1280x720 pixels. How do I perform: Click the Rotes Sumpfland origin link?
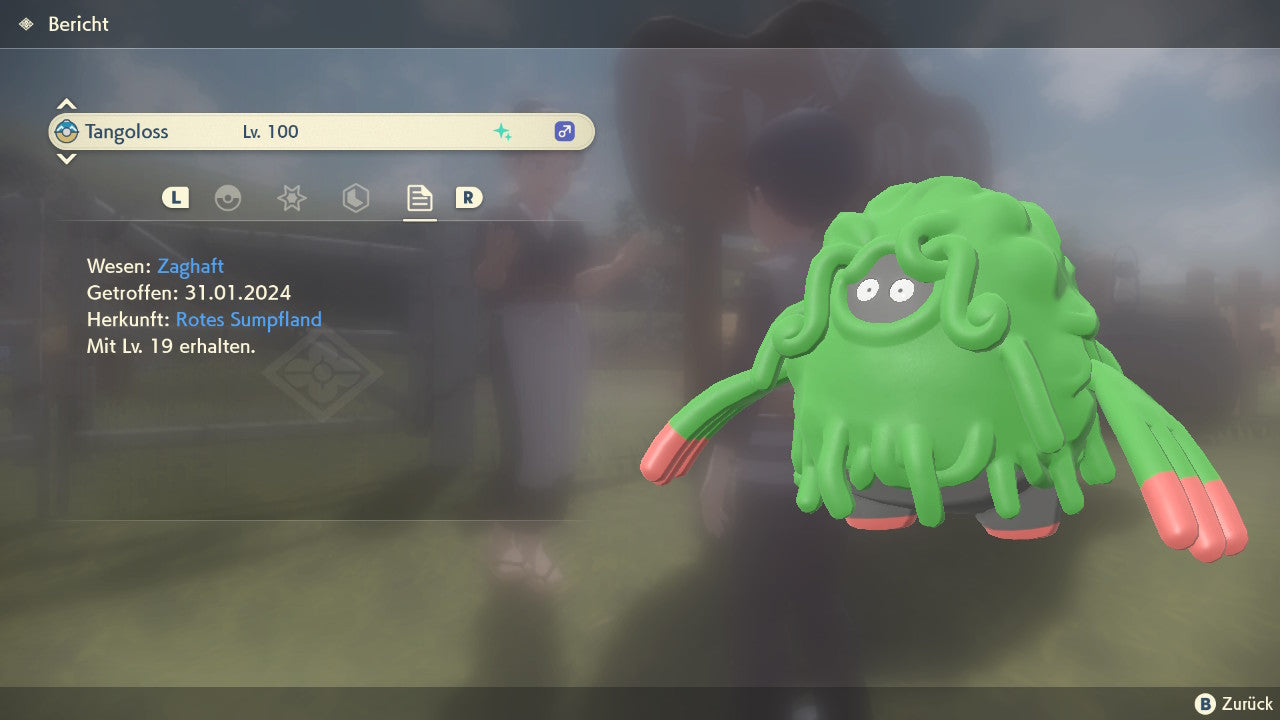[248, 320]
